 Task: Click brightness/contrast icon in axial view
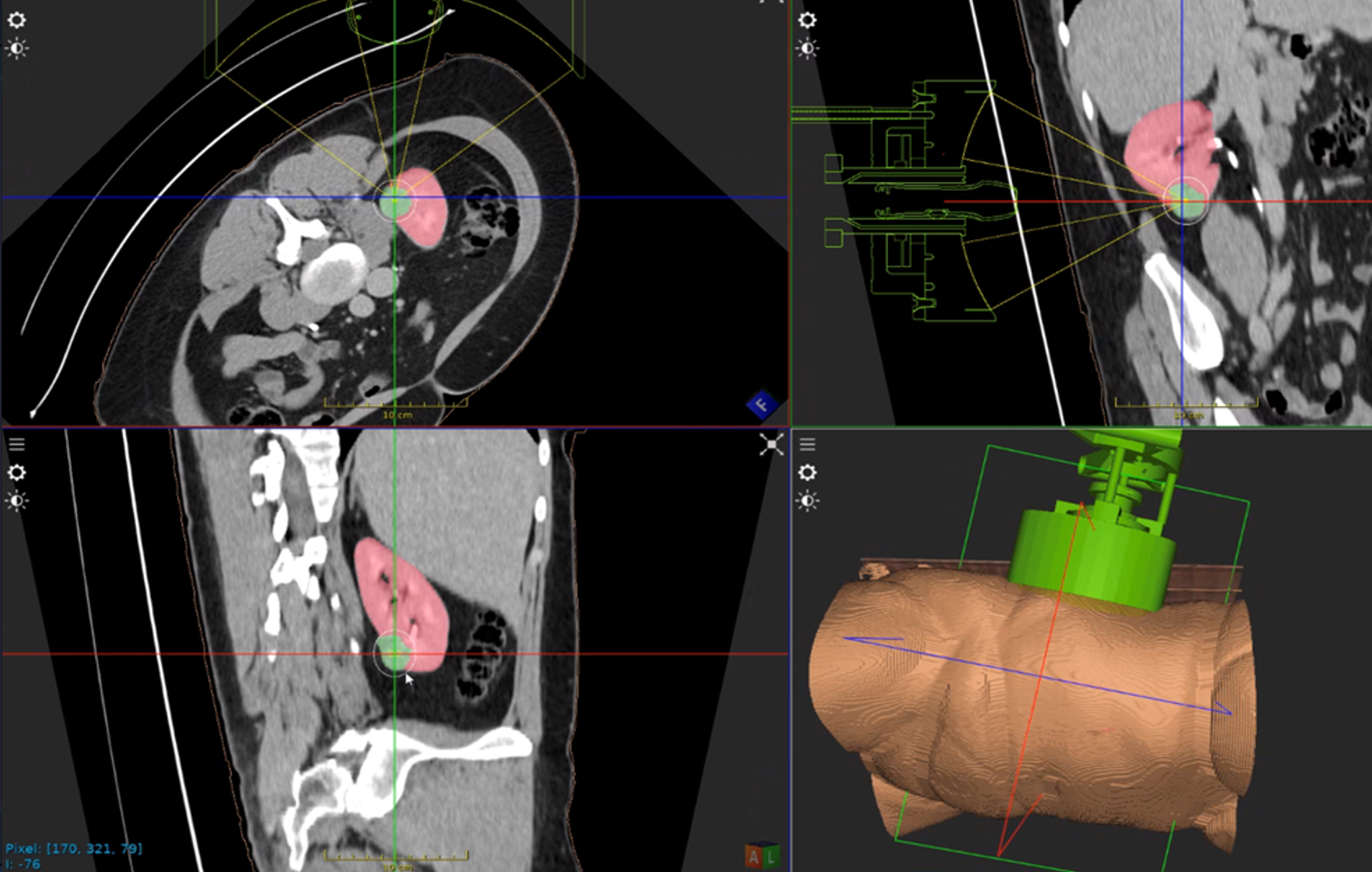[16, 48]
